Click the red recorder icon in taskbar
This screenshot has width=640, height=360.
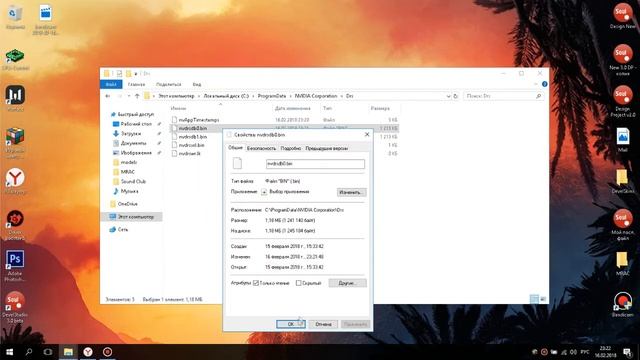point(107,352)
